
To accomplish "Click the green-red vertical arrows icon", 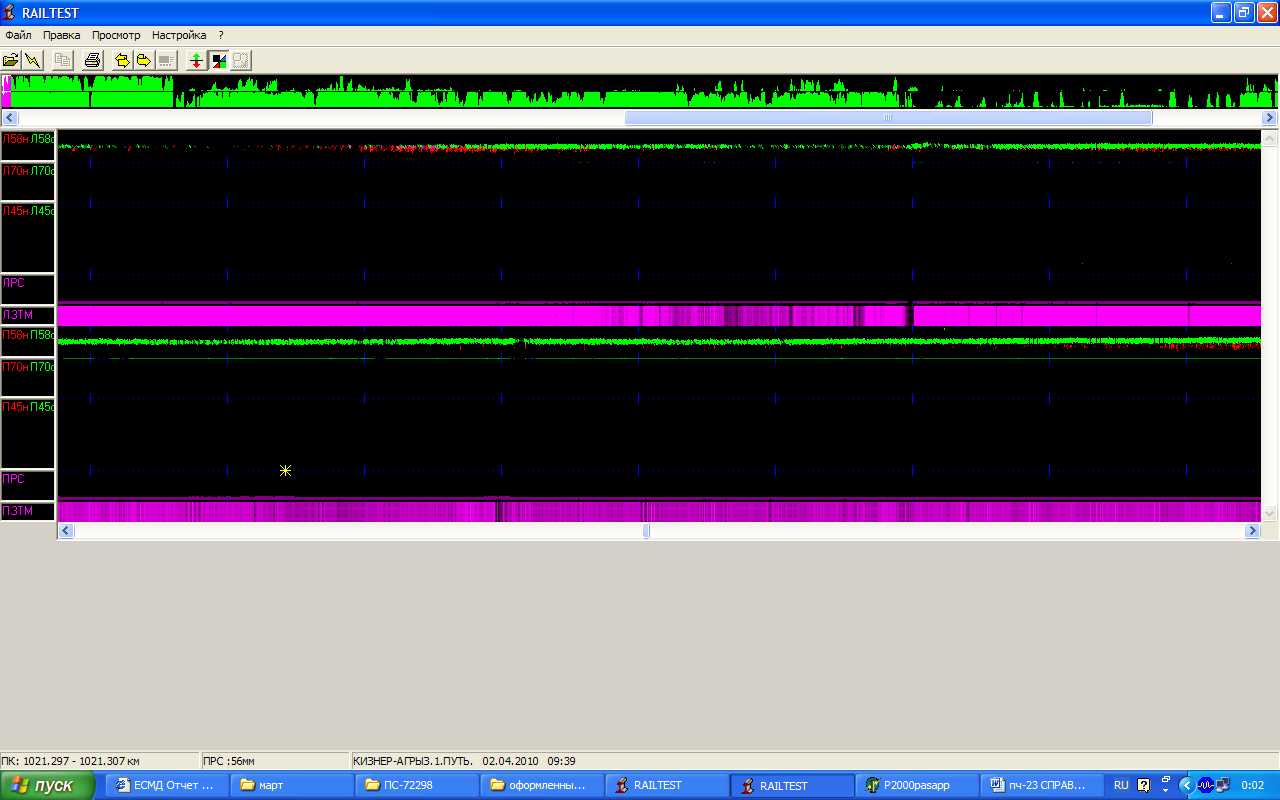I will (x=196, y=61).
